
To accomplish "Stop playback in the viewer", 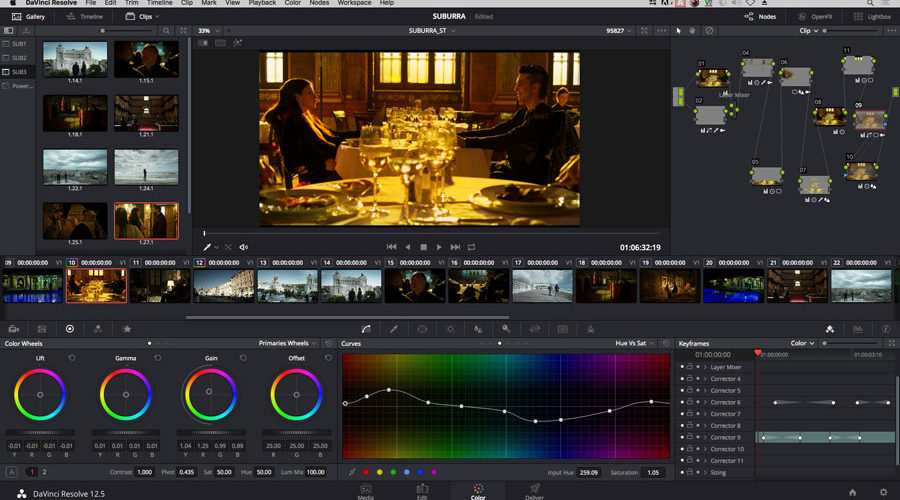I will 424,247.
